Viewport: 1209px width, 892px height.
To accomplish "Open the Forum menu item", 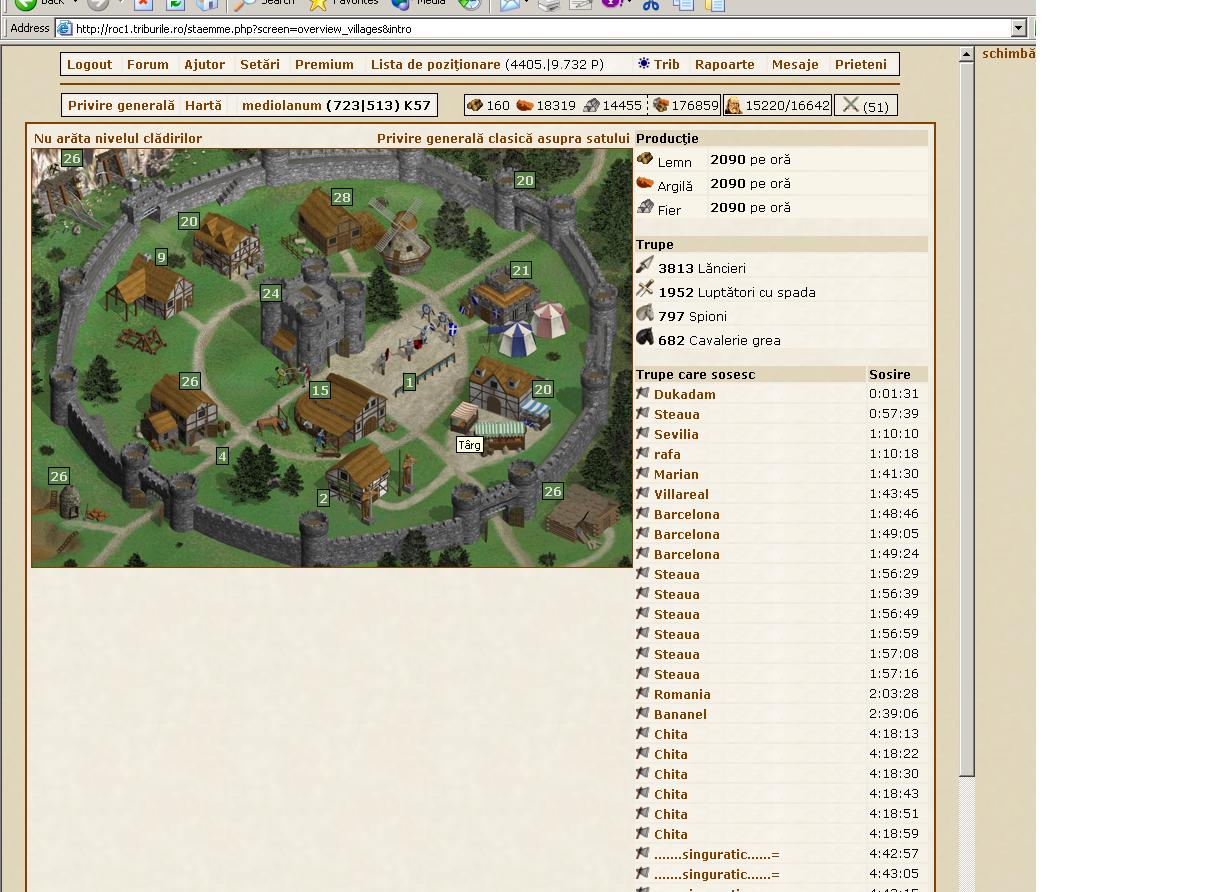I will click(148, 64).
